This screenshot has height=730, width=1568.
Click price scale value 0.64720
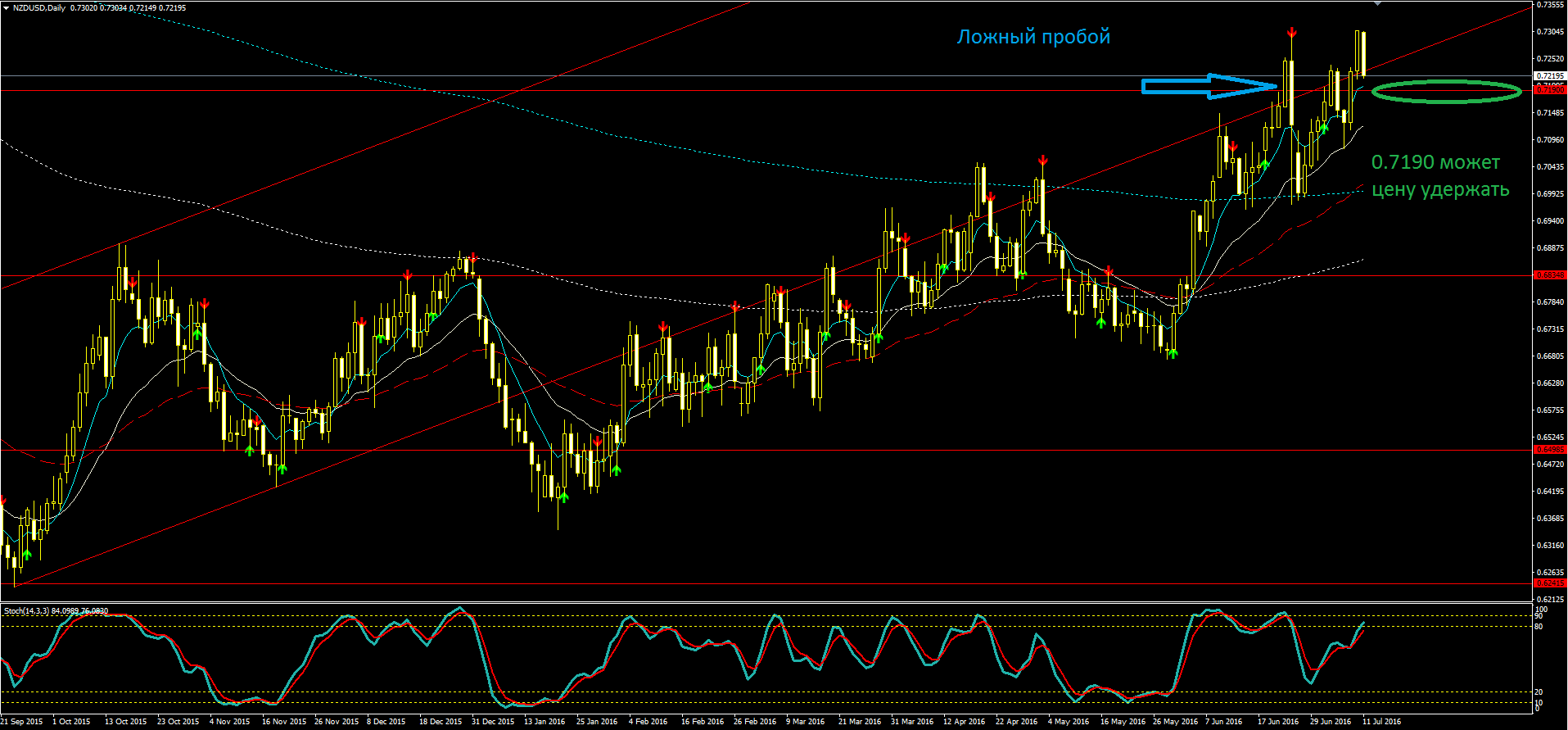pos(1551,465)
